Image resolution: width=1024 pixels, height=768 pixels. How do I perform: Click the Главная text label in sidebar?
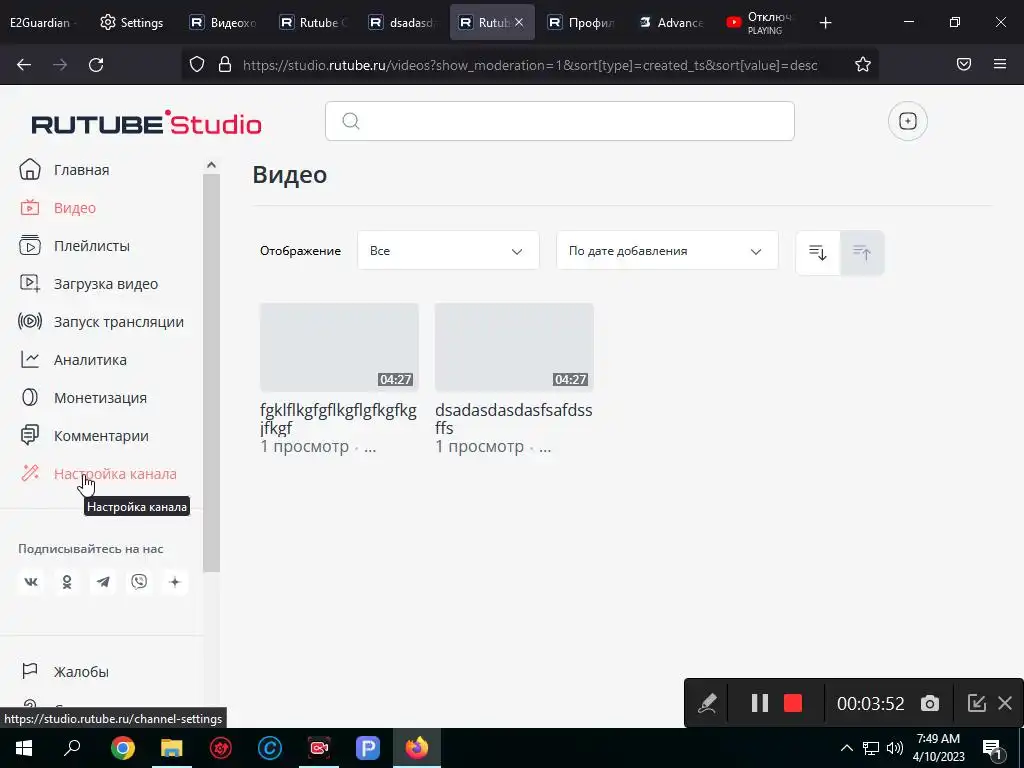coord(82,170)
